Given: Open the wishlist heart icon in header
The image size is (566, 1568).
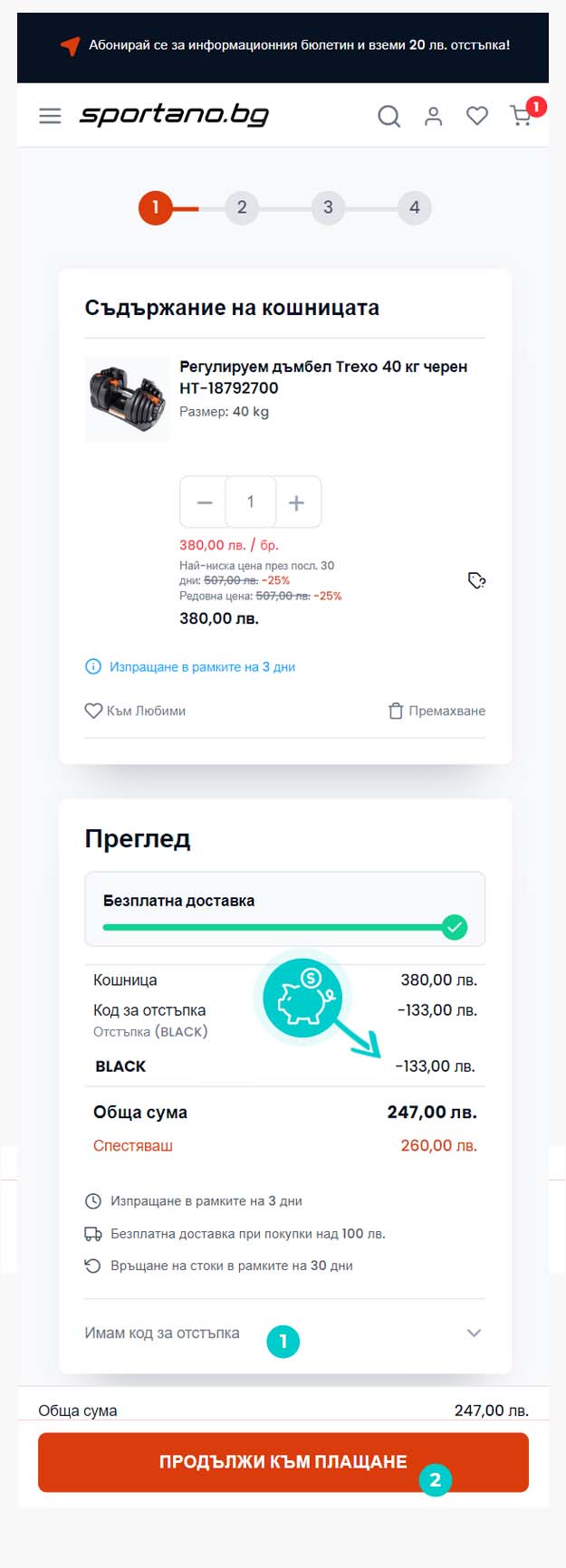Looking at the screenshot, I should [x=477, y=116].
